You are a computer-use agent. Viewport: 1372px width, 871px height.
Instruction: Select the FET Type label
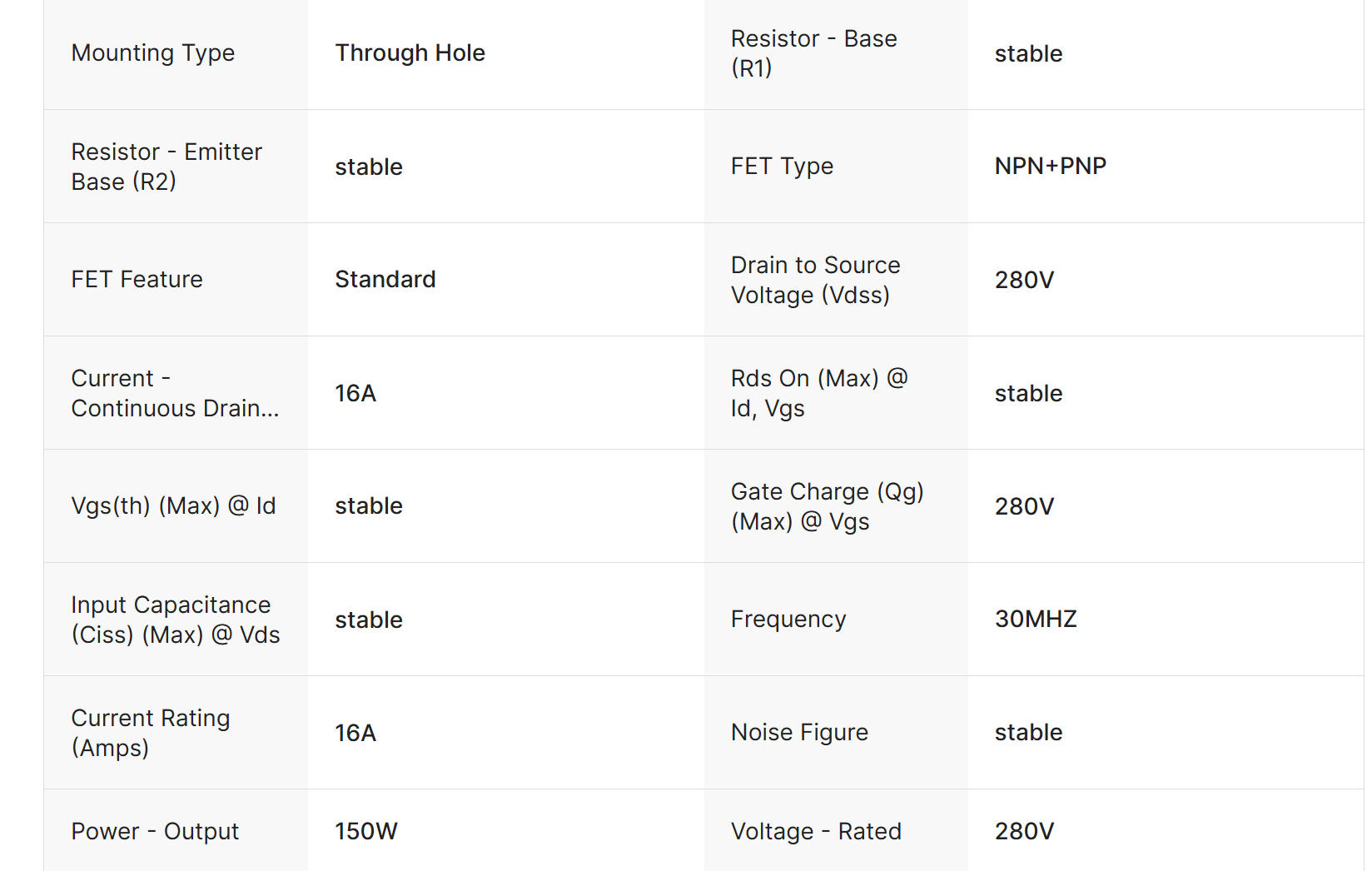click(x=782, y=167)
